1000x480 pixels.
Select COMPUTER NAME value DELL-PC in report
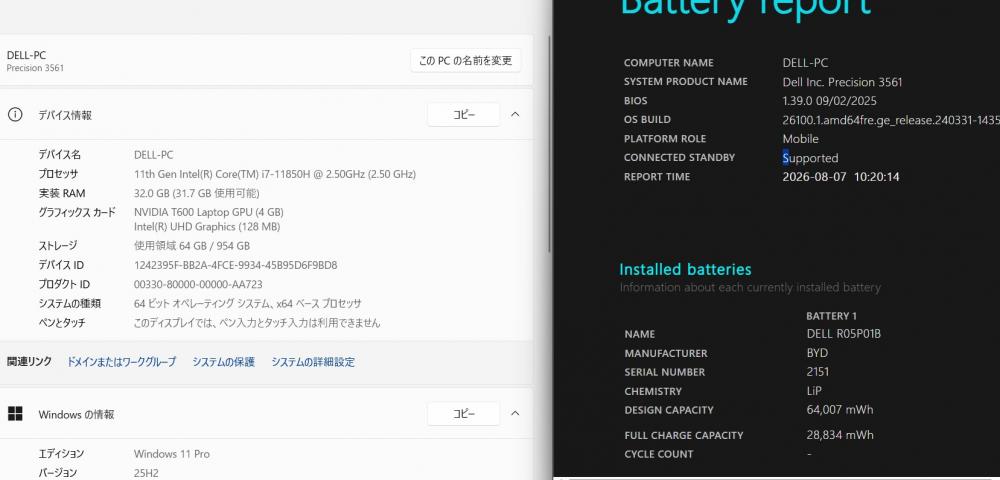pyautogui.click(x=805, y=62)
